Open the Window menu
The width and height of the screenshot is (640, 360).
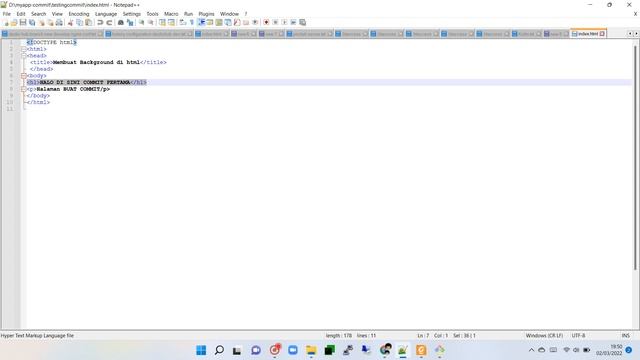[x=229, y=14]
